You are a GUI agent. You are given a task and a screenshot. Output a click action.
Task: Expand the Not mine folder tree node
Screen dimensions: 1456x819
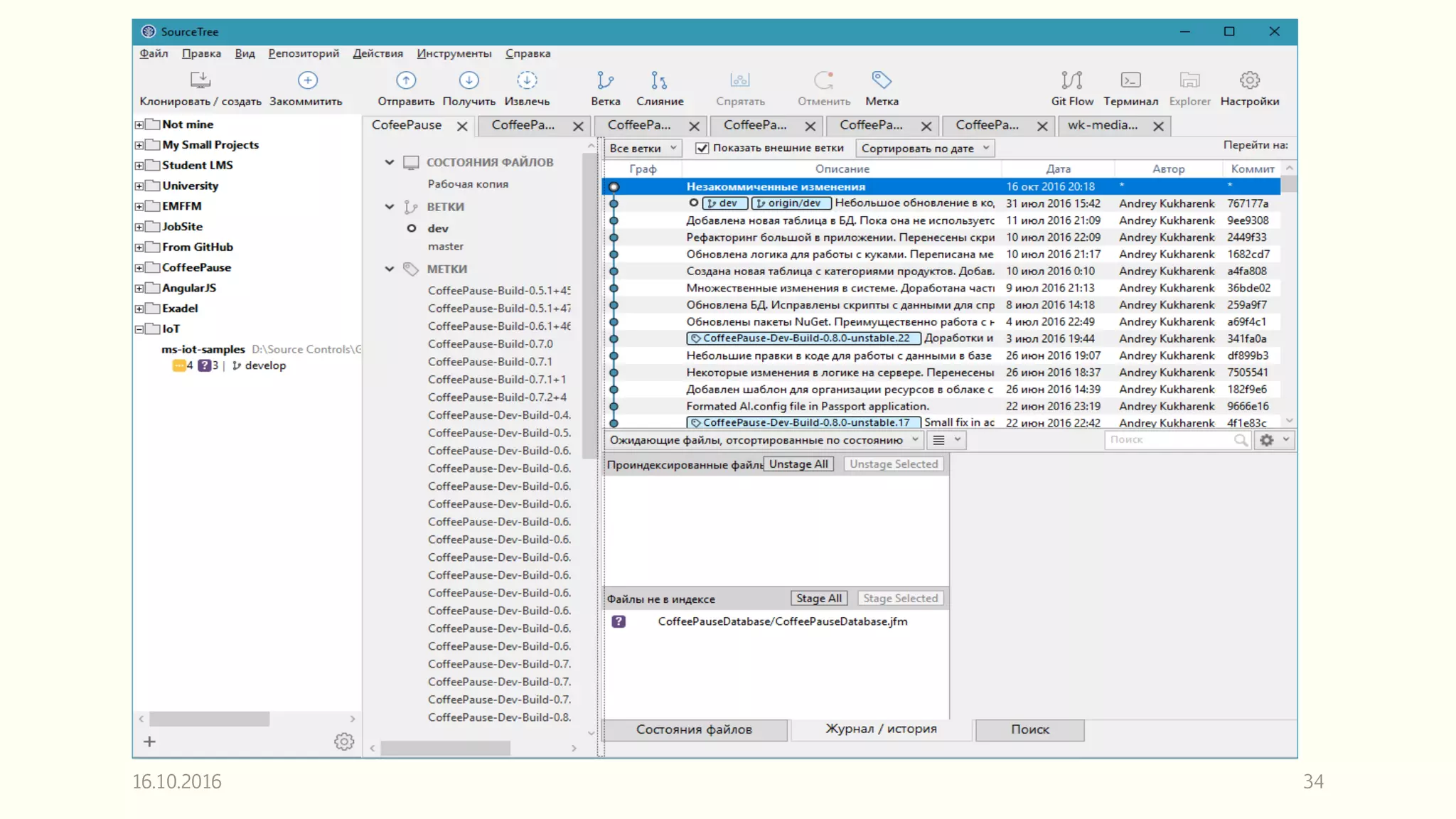[x=139, y=124]
